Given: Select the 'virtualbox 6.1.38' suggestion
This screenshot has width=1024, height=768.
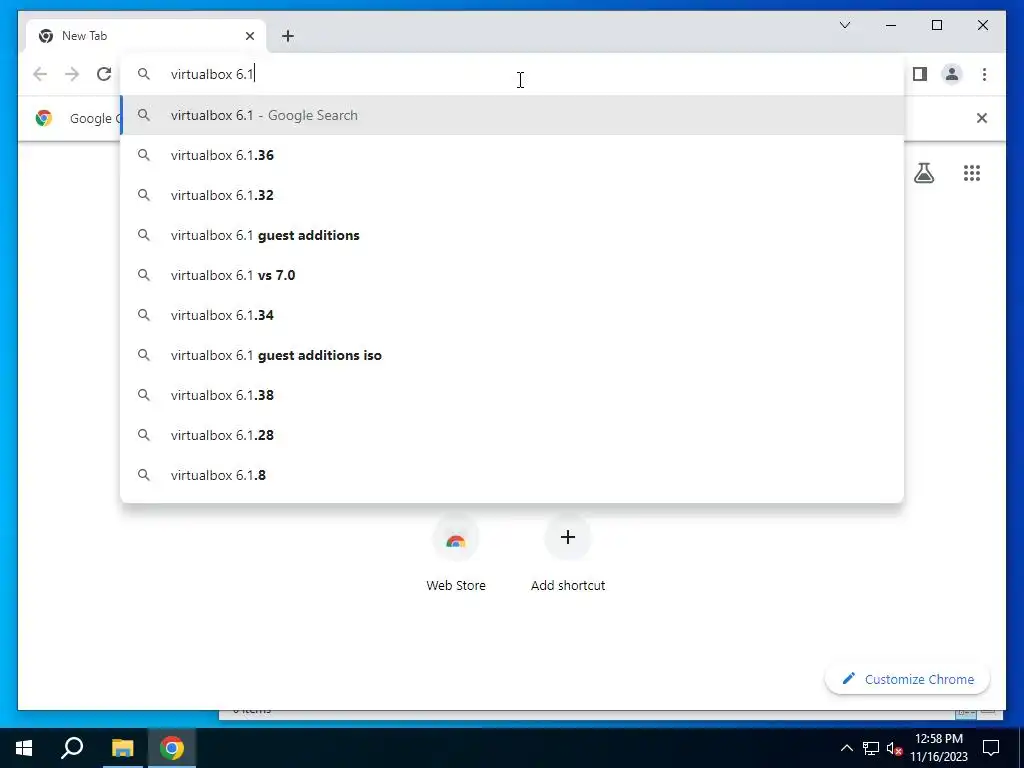Looking at the screenshot, I should 512,395.
